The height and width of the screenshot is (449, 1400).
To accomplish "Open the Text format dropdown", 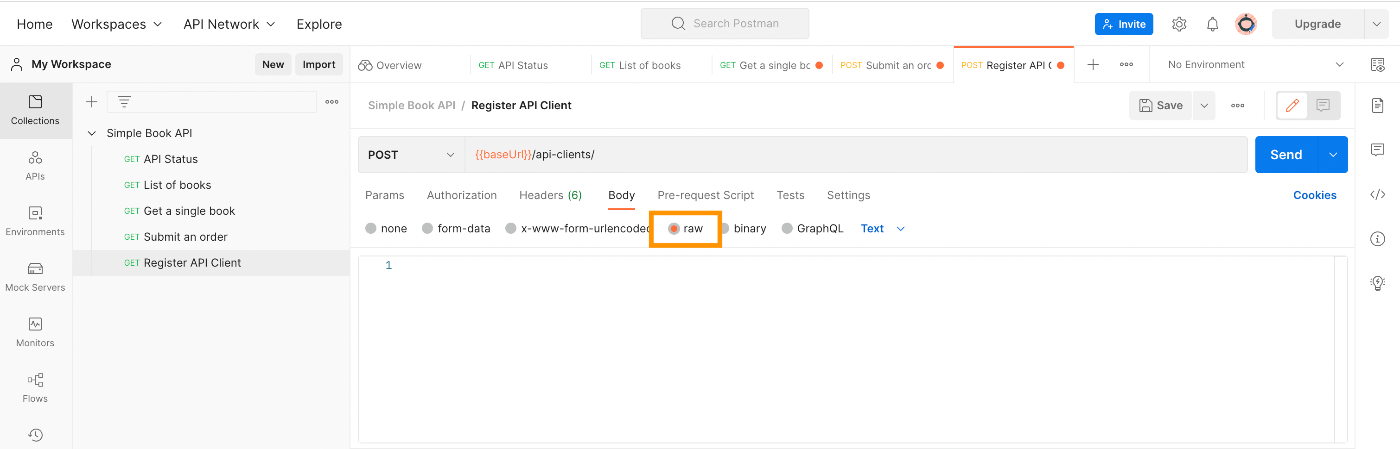I will (883, 229).
